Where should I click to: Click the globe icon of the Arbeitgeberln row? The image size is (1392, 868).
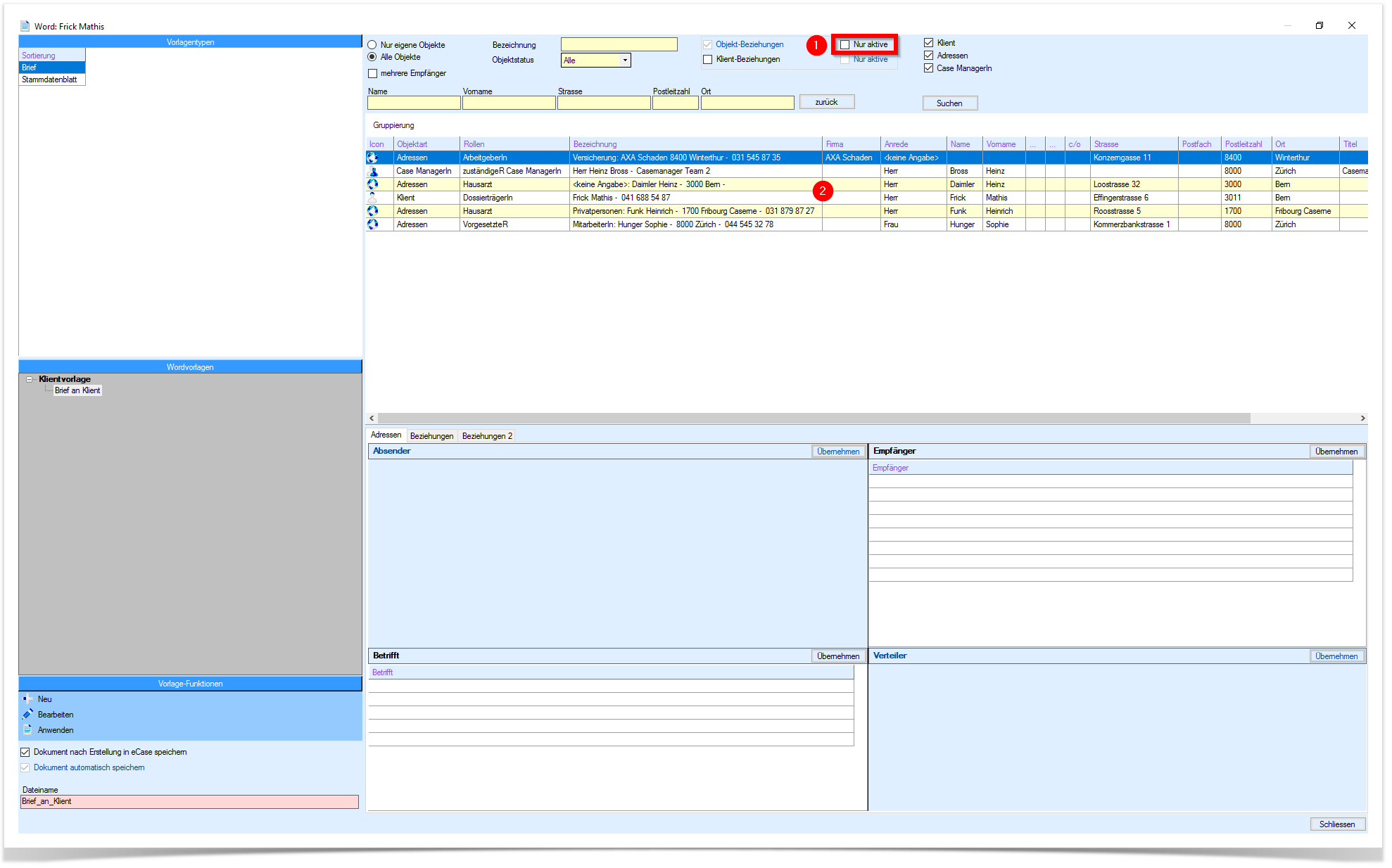point(372,158)
